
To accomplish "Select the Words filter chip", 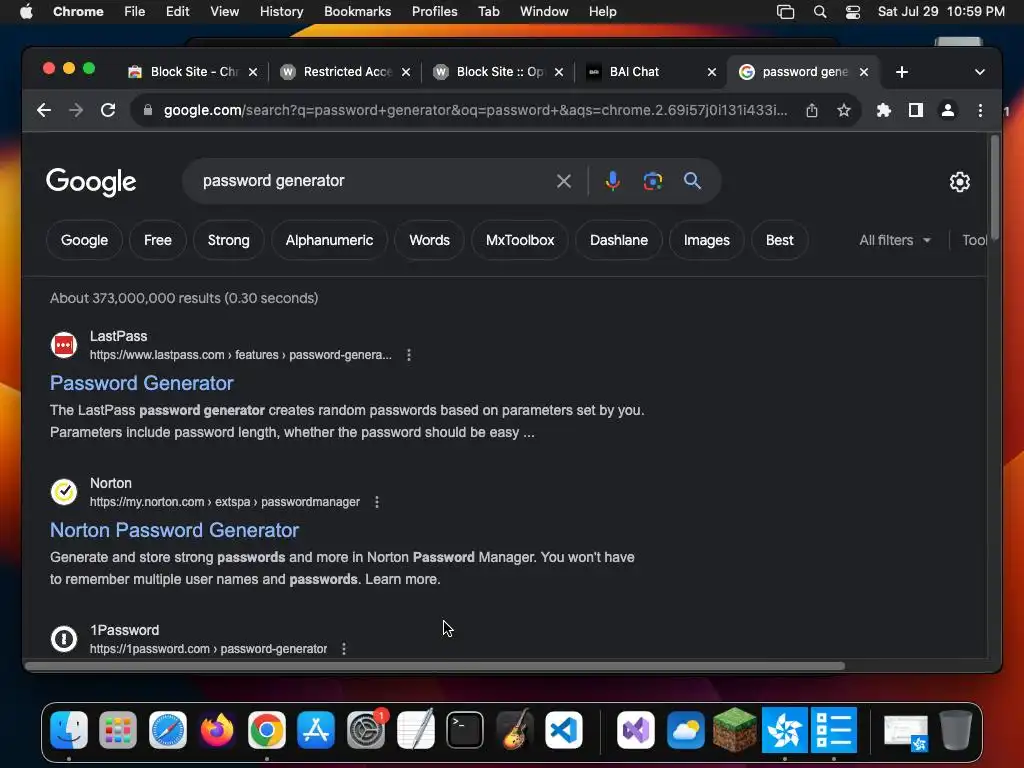I will click(429, 240).
